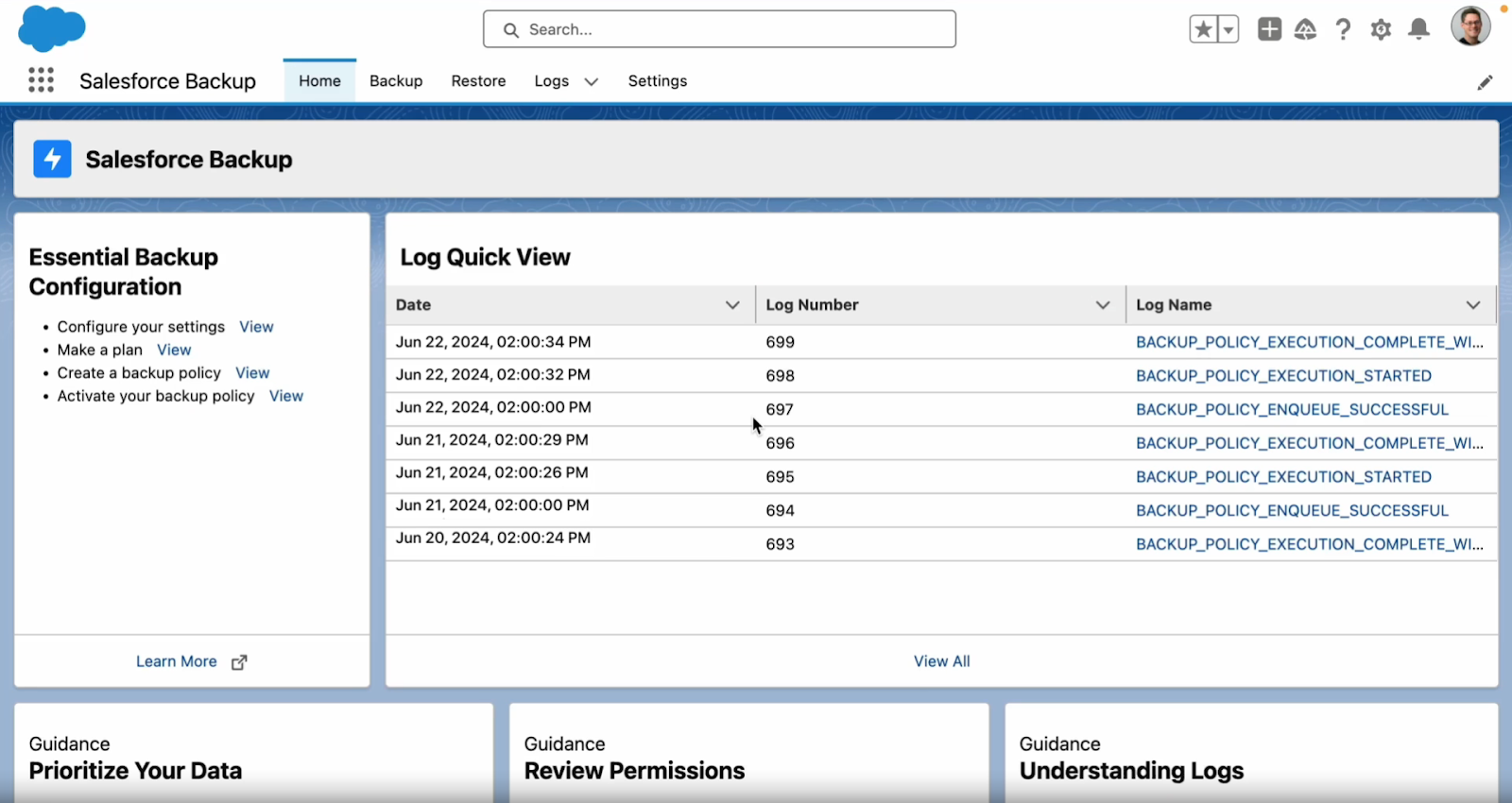Click the external link icon beside Learn More
The height and width of the screenshot is (803, 1512).
coord(239,662)
